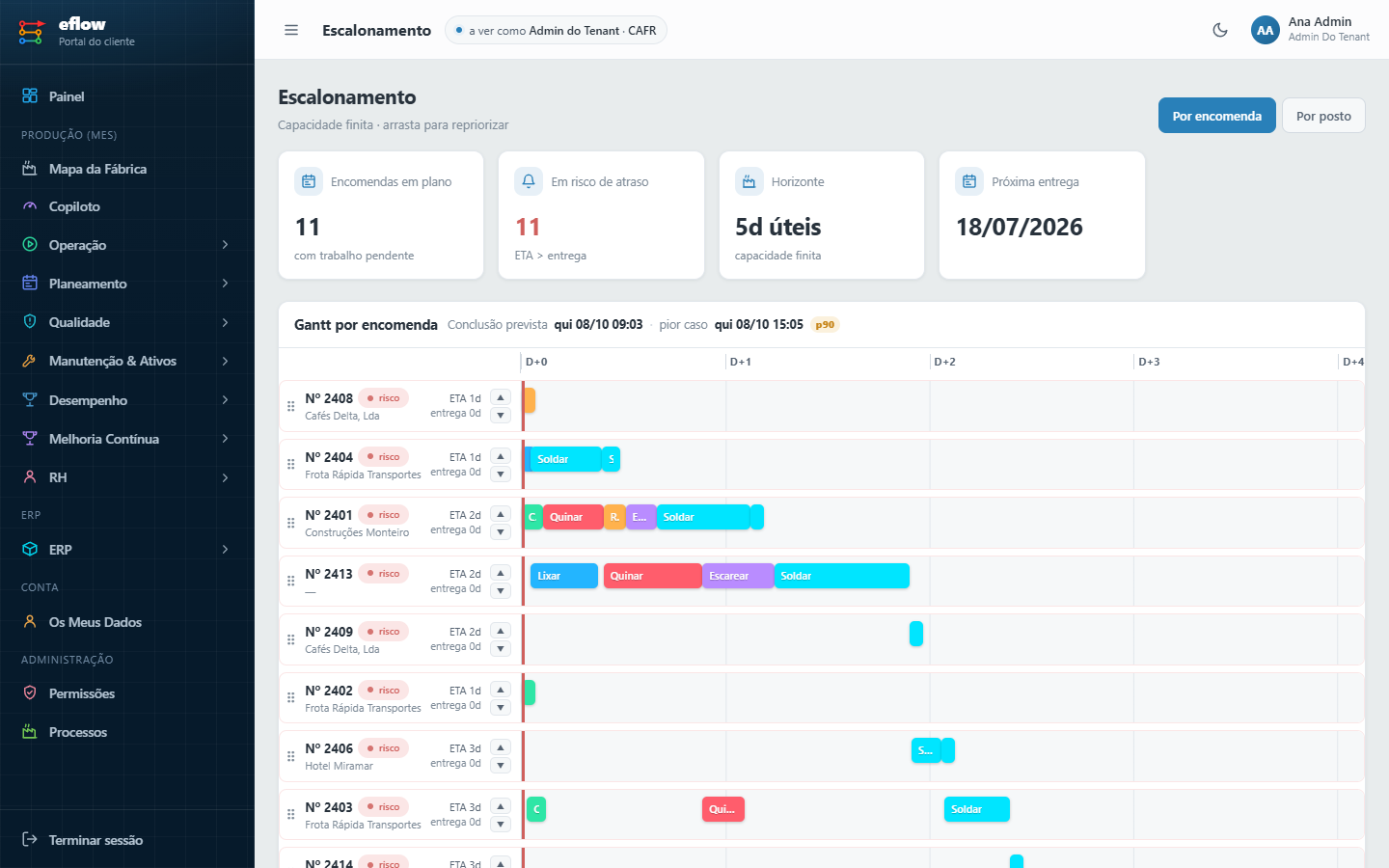Viewport: 1389px width, 868px height.
Task: Click the Copiloto gauge icon
Action: [30, 206]
